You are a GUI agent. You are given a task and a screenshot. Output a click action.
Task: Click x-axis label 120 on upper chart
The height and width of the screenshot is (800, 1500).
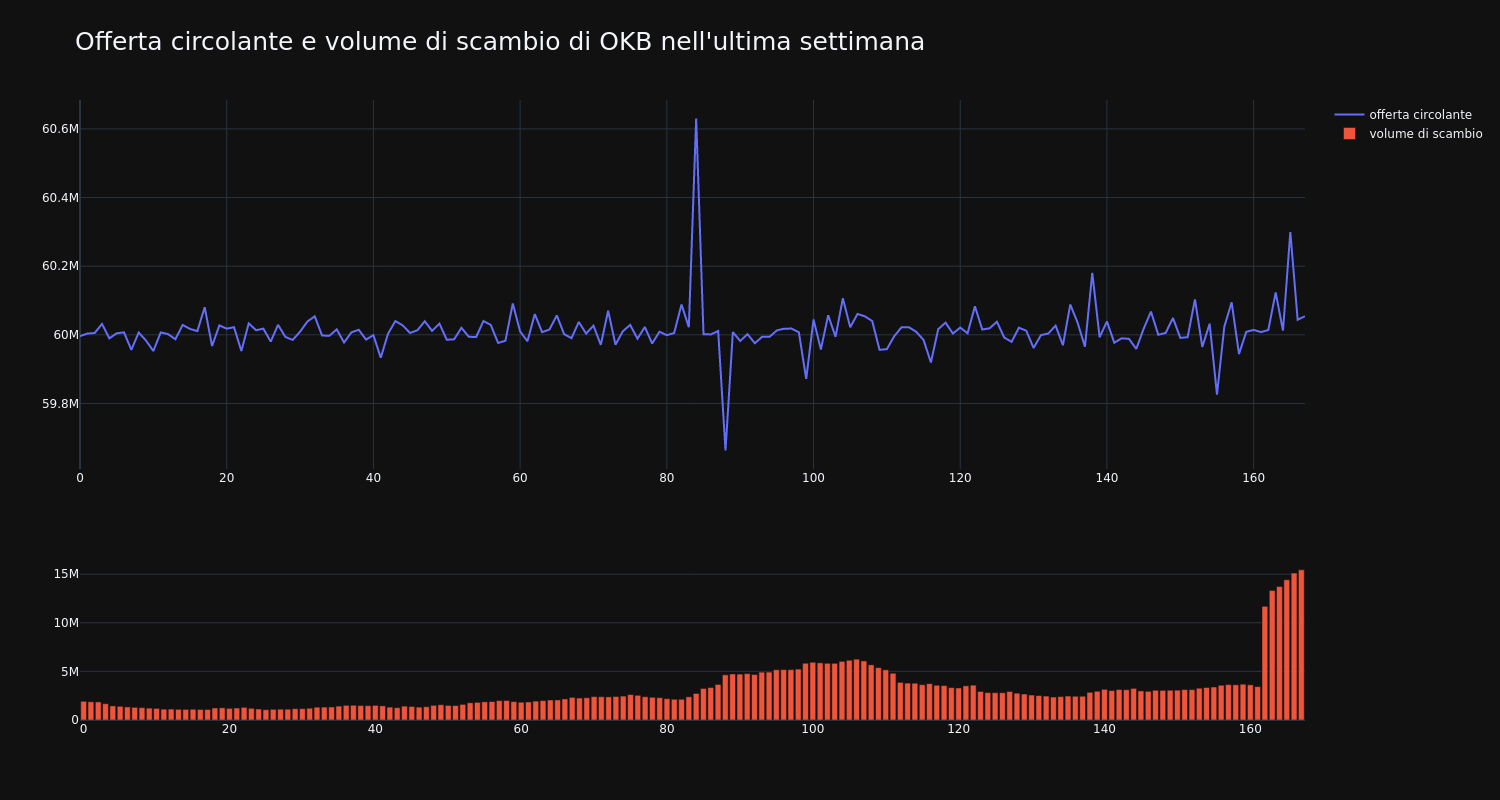960,478
